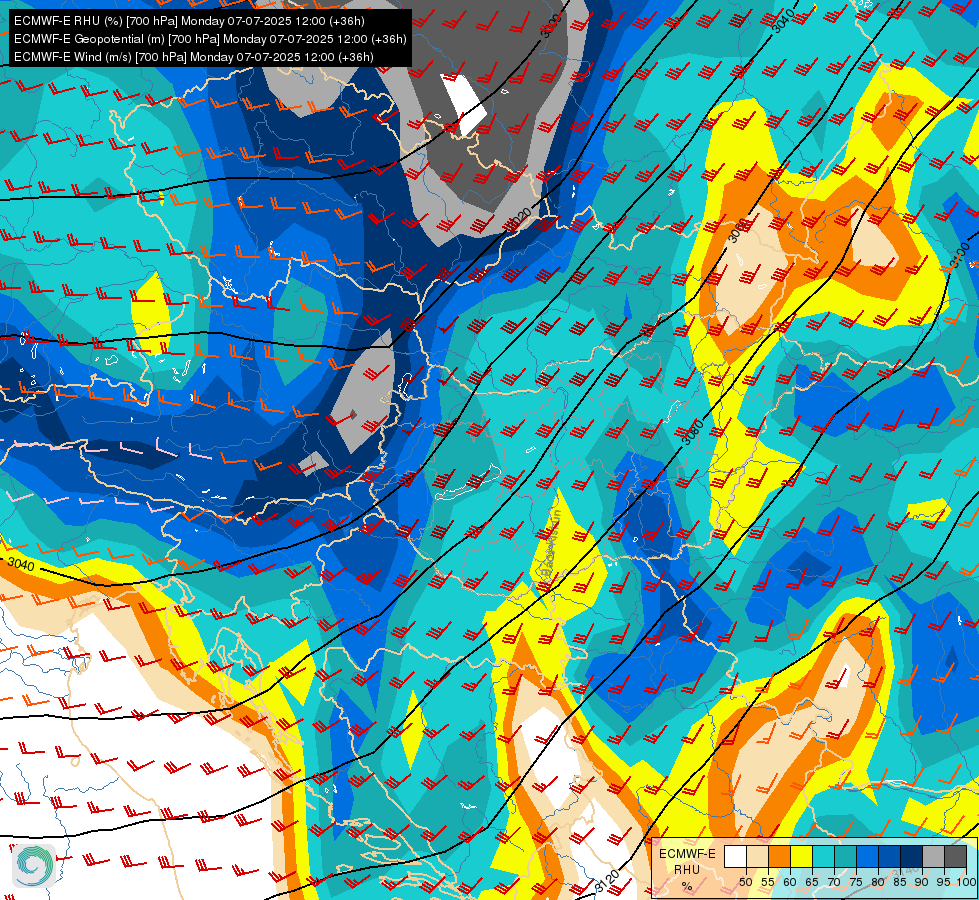Select the orange 55-60% legend swatch

780,856
